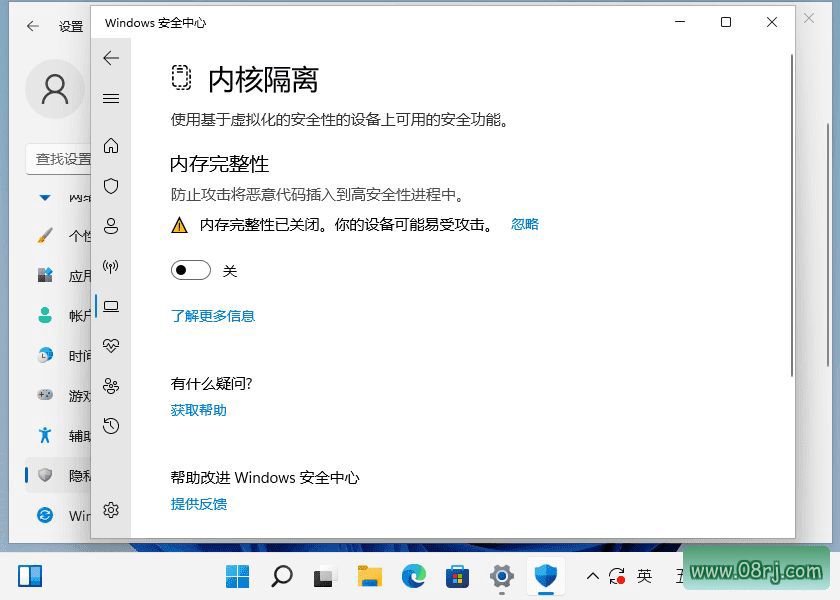Dismiss warning with the 忽略 link

tap(525, 225)
